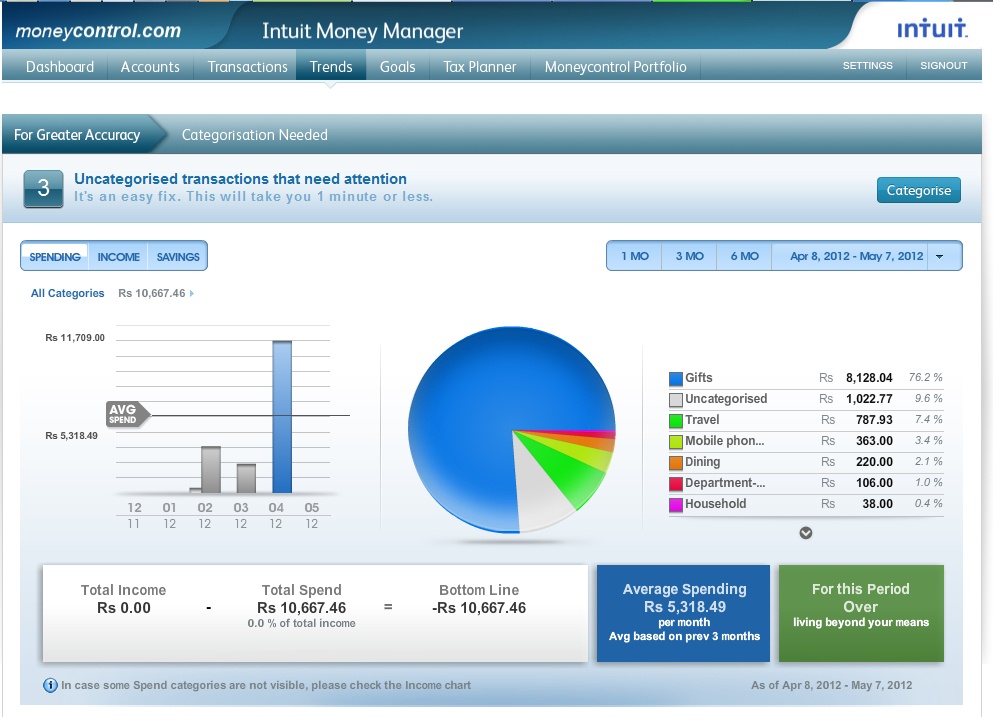
Task: Open the Moneycontrol Portfolio tab
Action: [x=616, y=67]
